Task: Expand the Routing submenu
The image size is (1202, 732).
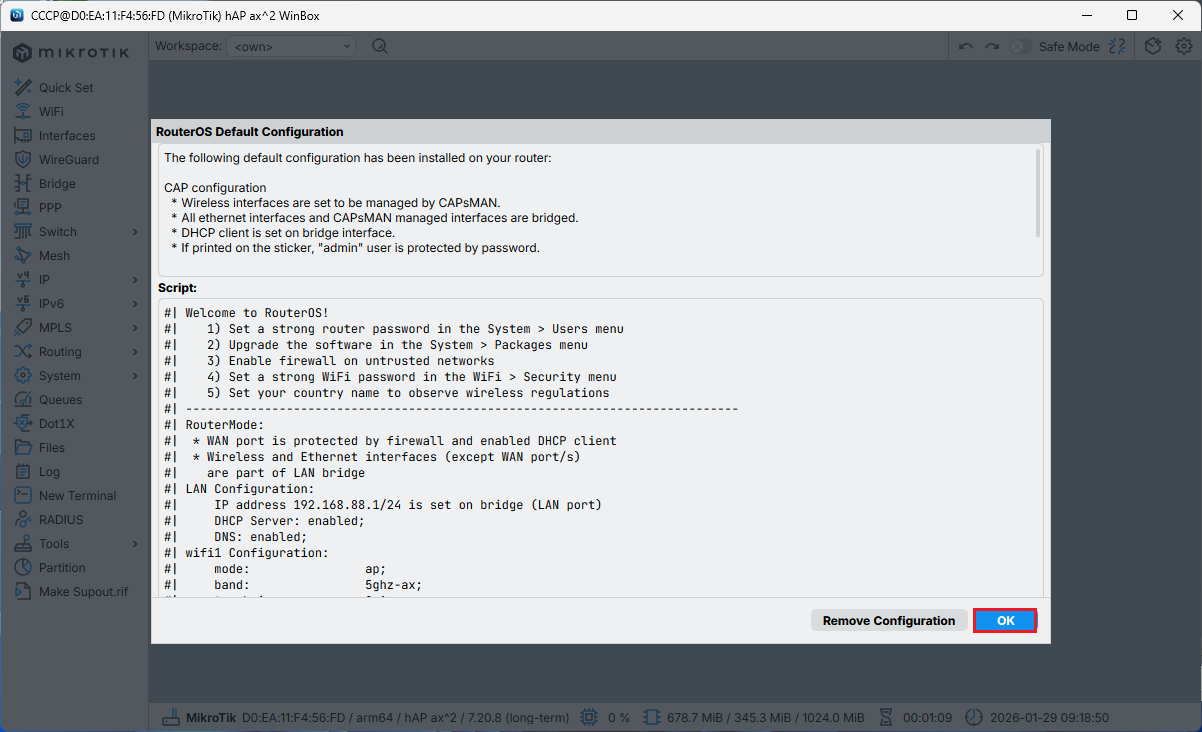Action: (x=135, y=352)
